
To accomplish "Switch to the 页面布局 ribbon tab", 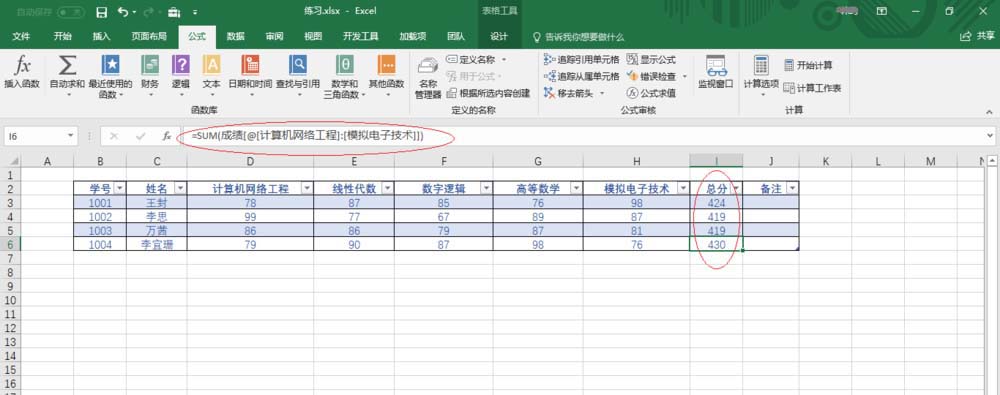I will (149, 37).
